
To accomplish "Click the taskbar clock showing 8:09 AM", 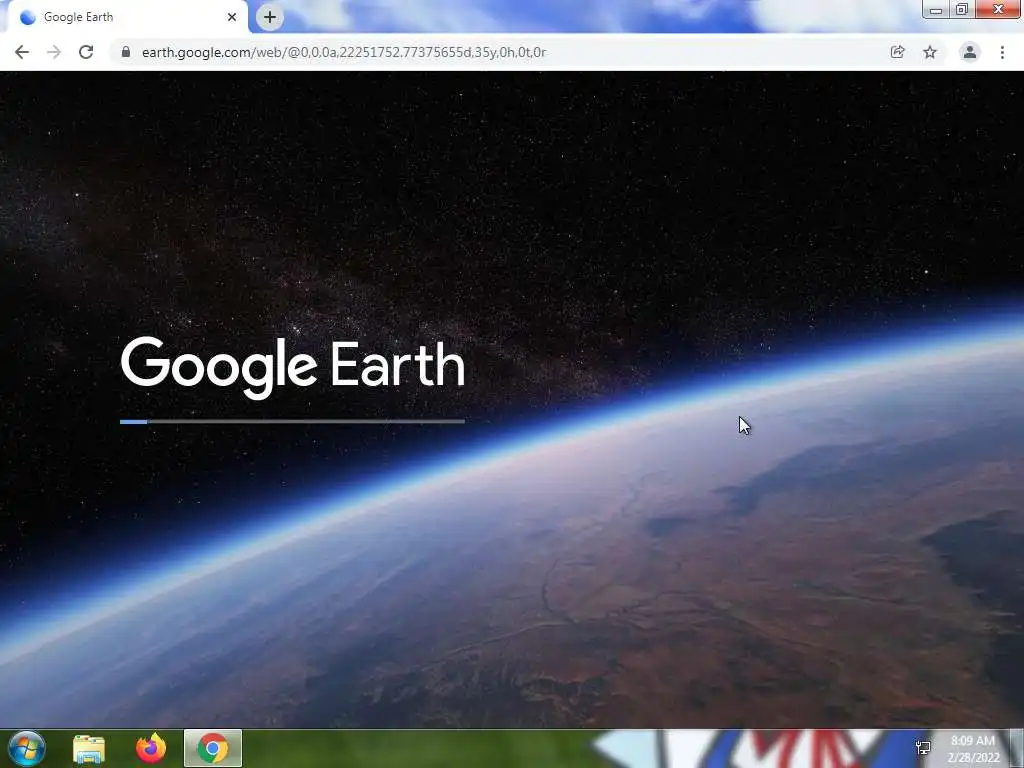I will [973, 749].
